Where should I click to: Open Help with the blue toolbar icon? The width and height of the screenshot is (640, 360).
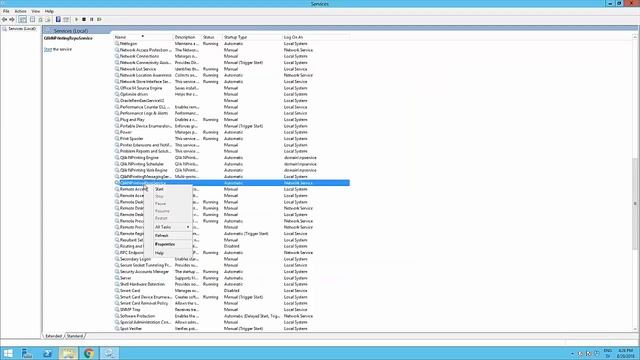(58, 19)
